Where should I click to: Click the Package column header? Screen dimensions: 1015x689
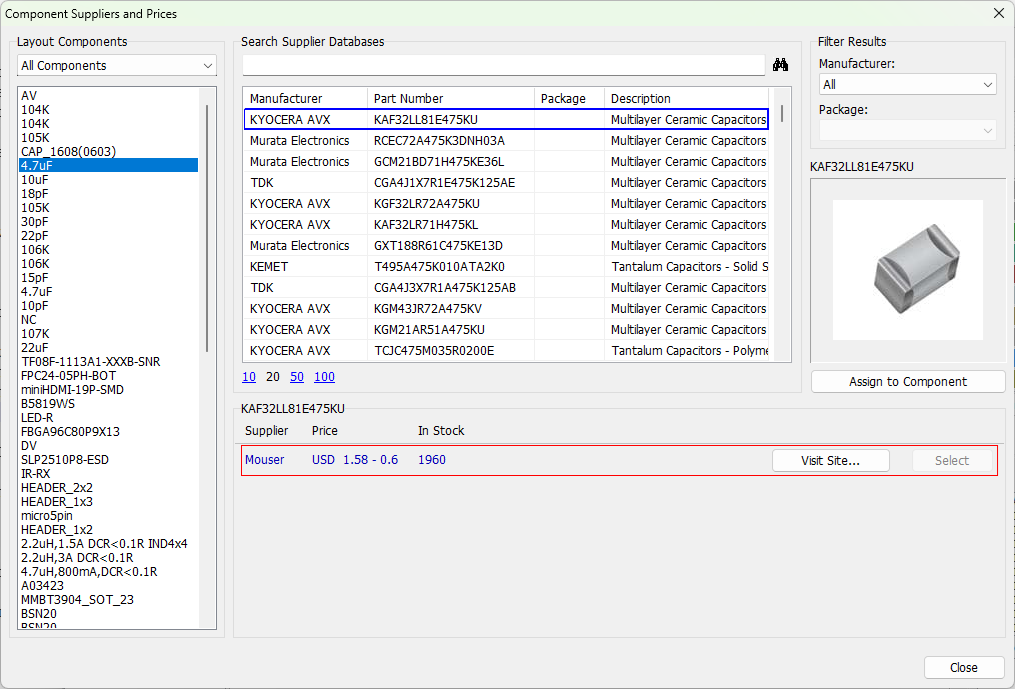click(570, 98)
